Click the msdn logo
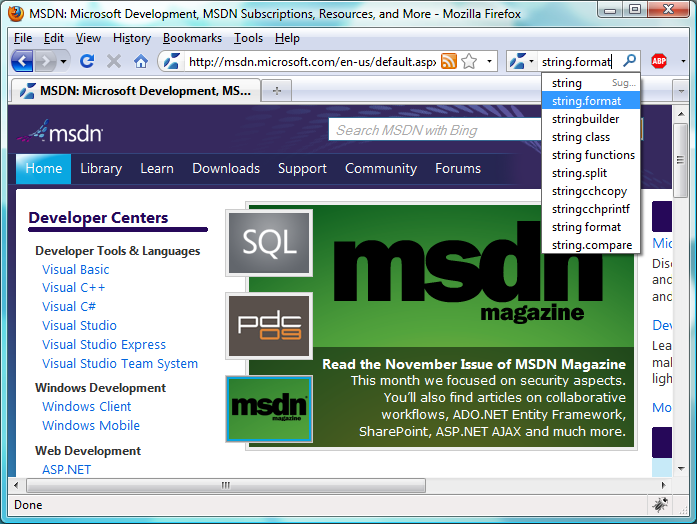Screen dimensions: 697x524 60,132
